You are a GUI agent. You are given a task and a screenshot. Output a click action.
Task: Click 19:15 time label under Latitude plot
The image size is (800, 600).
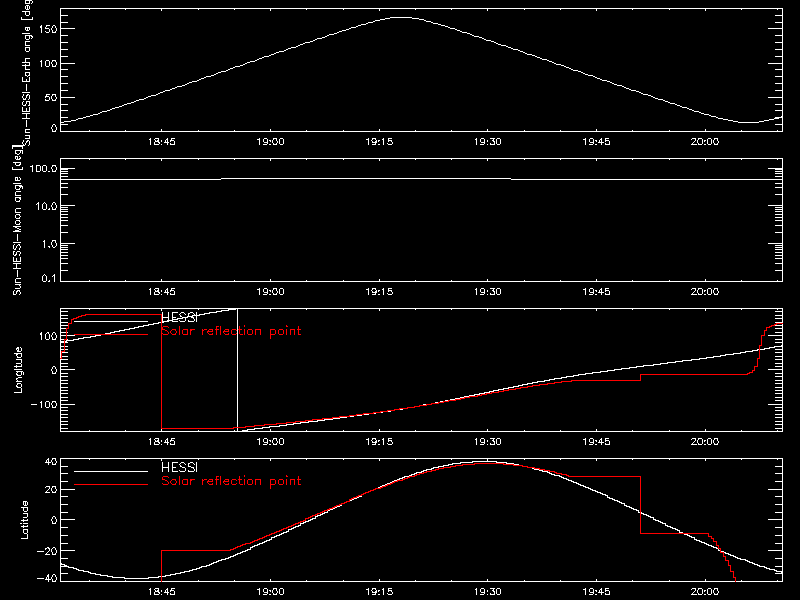point(379,591)
